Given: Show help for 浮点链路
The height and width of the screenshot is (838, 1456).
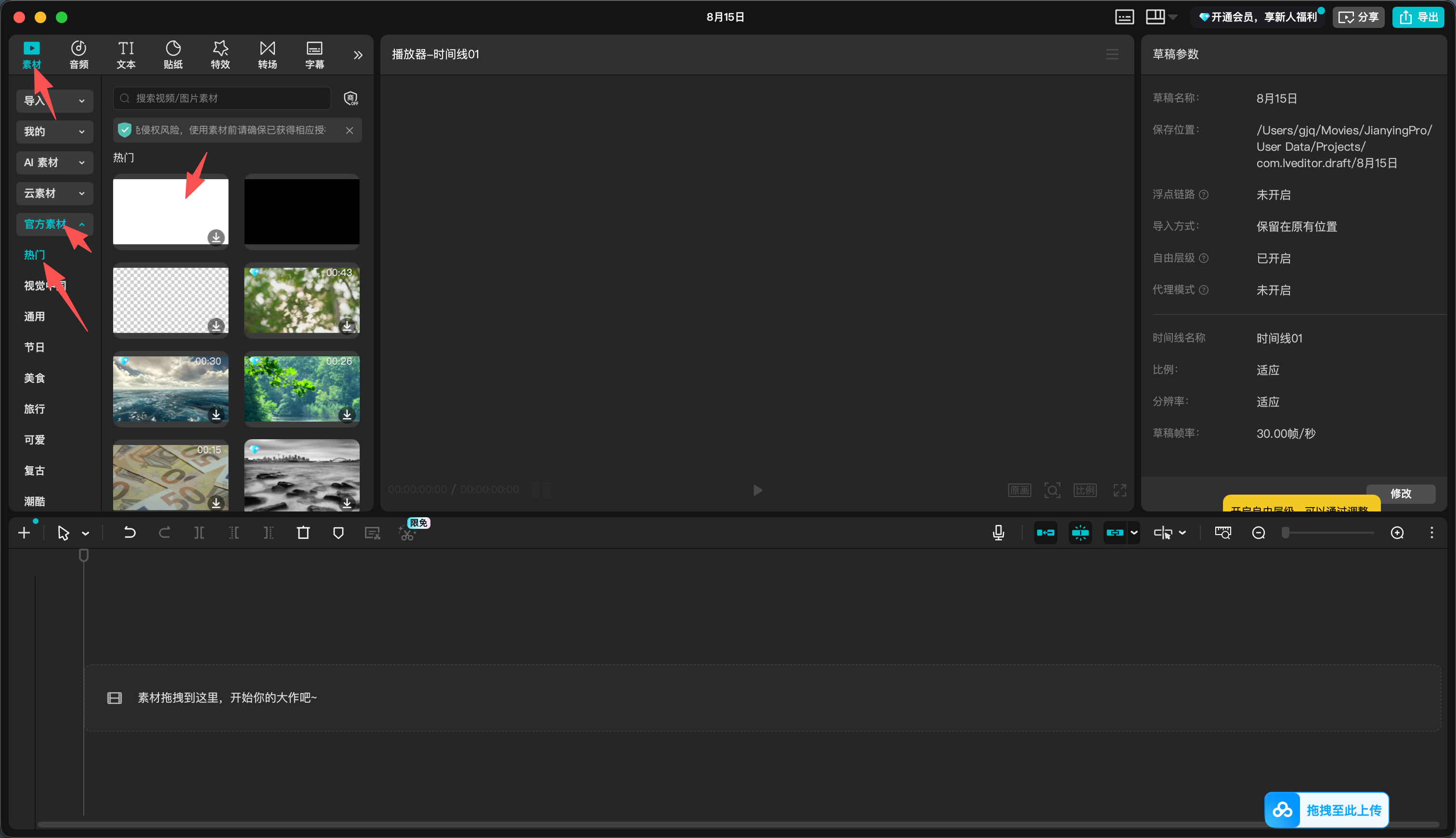Looking at the screenshot, I should 1203,195.
